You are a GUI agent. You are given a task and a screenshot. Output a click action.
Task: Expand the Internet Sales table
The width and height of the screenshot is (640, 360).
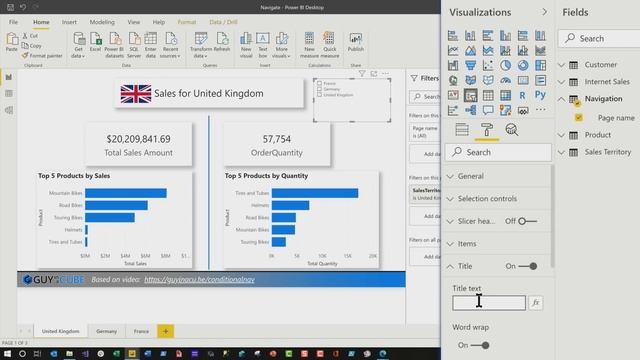tap(562, 82)
